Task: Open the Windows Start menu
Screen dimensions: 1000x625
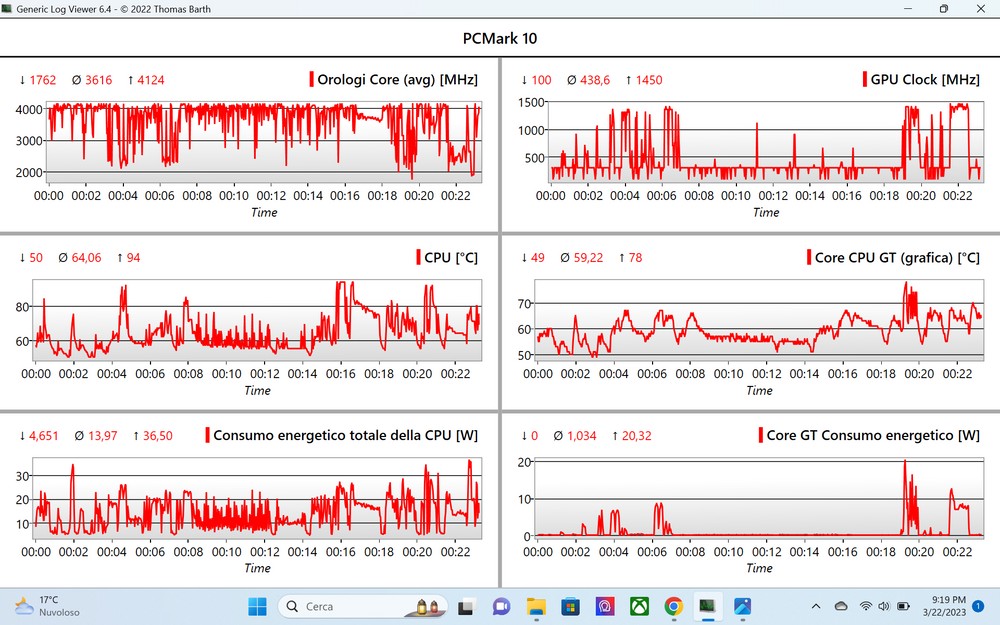Action: (x=258, y=606)
